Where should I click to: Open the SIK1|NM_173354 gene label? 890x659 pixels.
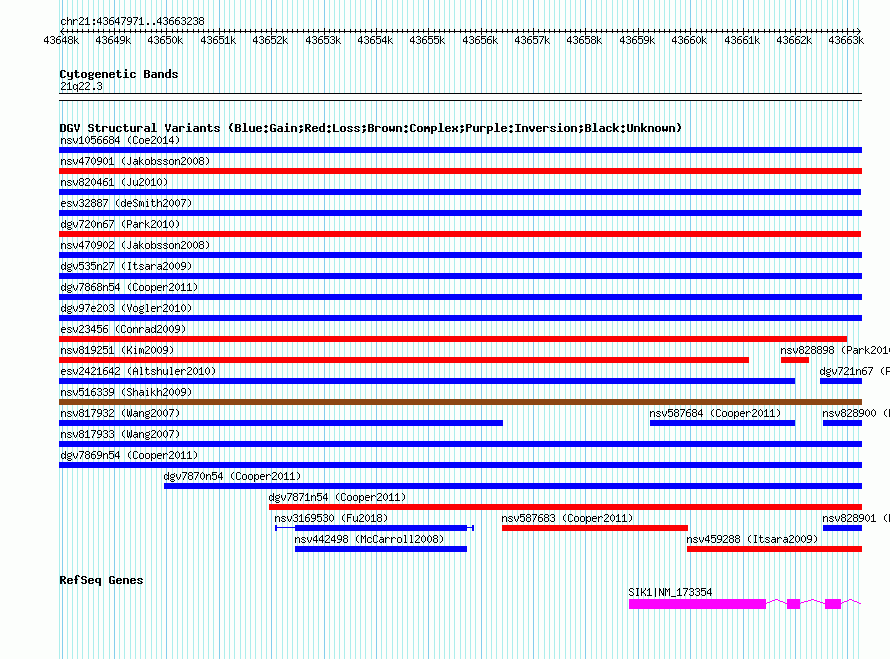(670, 592)
